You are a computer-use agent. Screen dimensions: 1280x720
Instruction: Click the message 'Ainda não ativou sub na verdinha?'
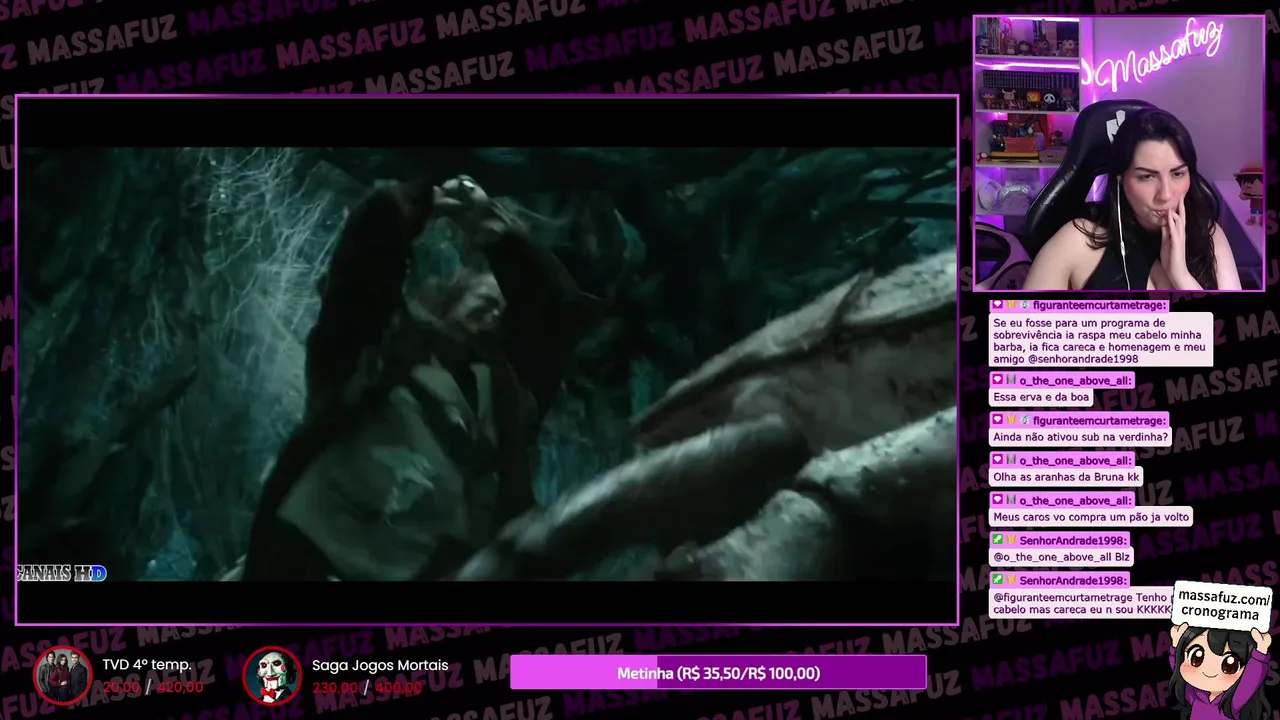(x=1081, y=437)
